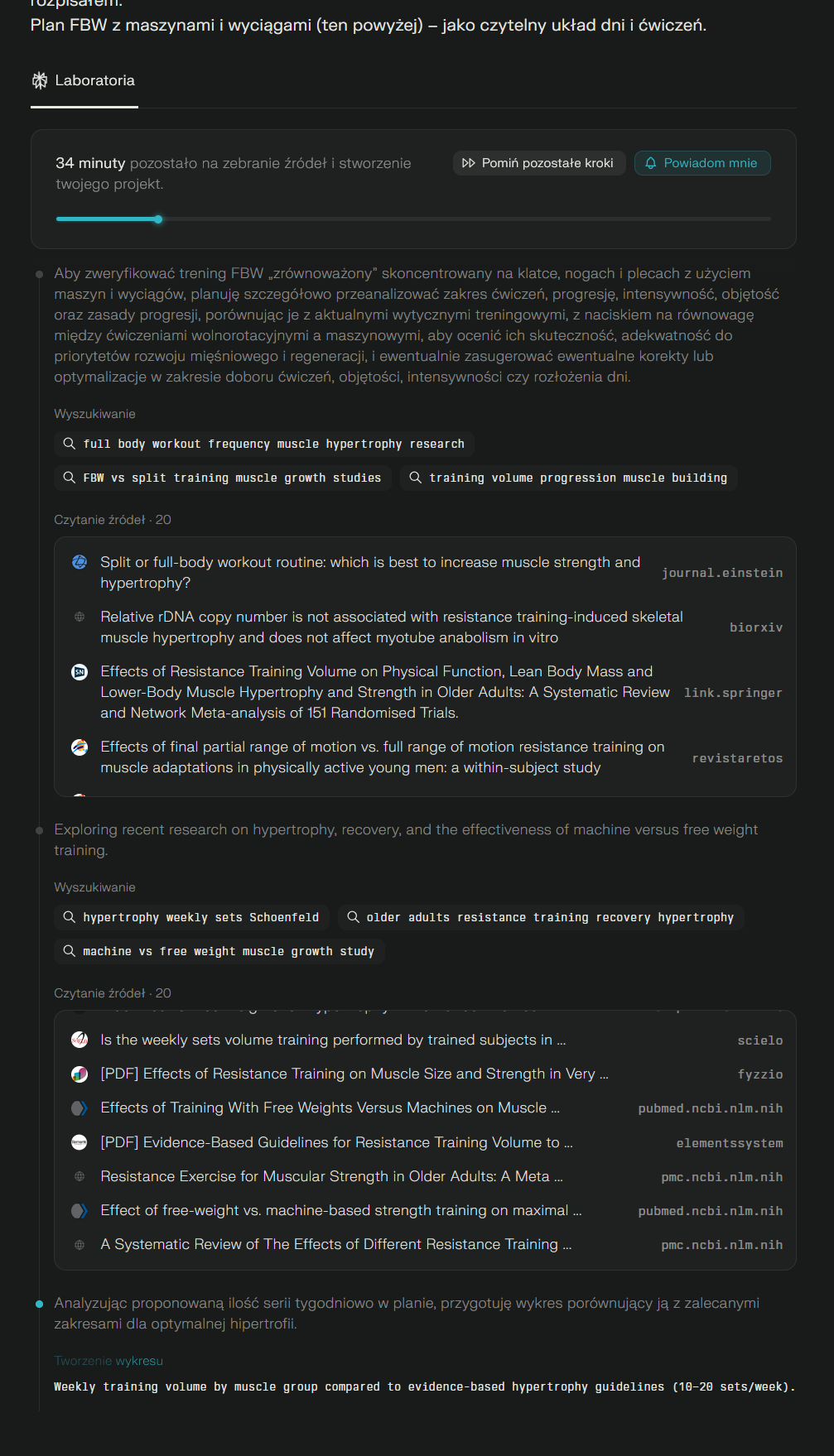
Task: Click "hypertrophy weekly sets Schoenfeld" search chip
Action: 191,917
